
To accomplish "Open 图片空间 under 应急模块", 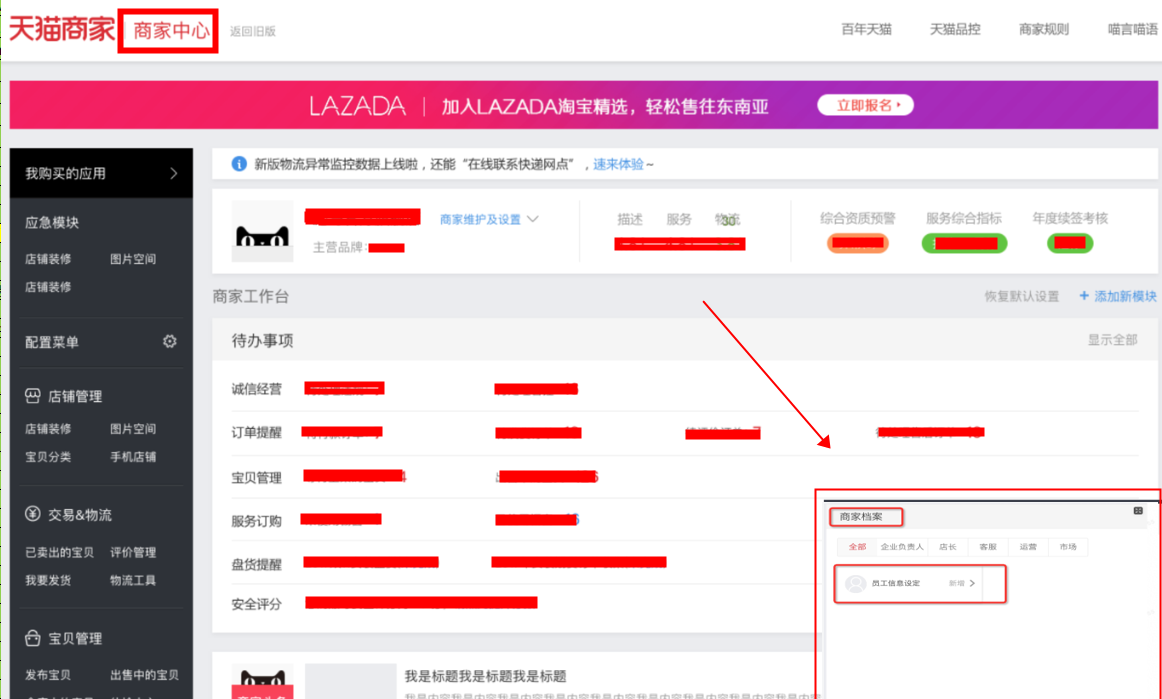I will pyautogui.click(x=133, y=259).
